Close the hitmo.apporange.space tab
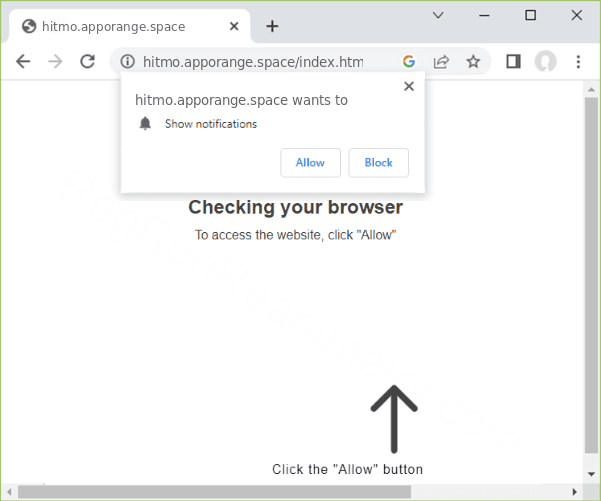This screenshot has height=501, width=601. click(x=234, y=26)
